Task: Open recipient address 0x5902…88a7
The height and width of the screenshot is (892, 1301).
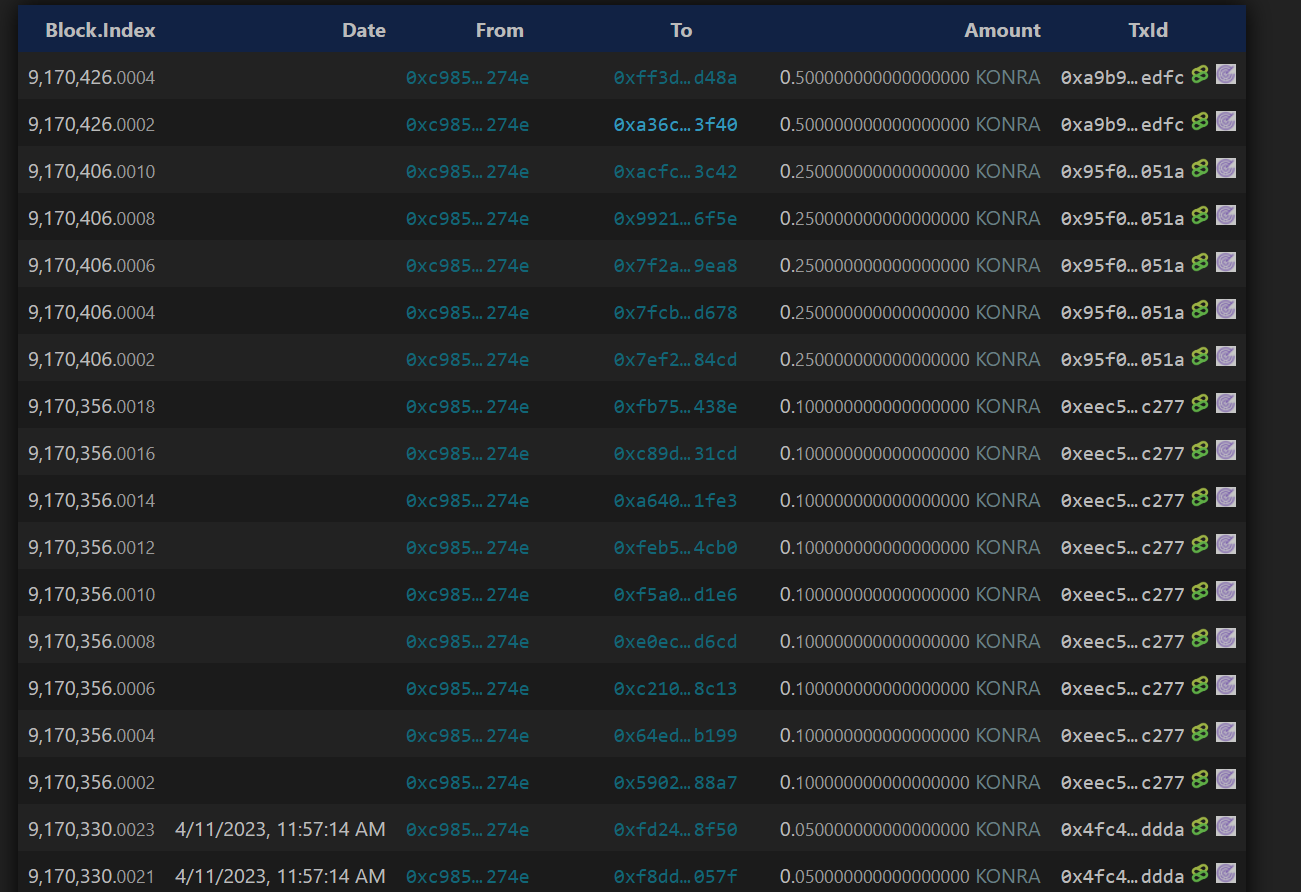Action: coord(675,782)
